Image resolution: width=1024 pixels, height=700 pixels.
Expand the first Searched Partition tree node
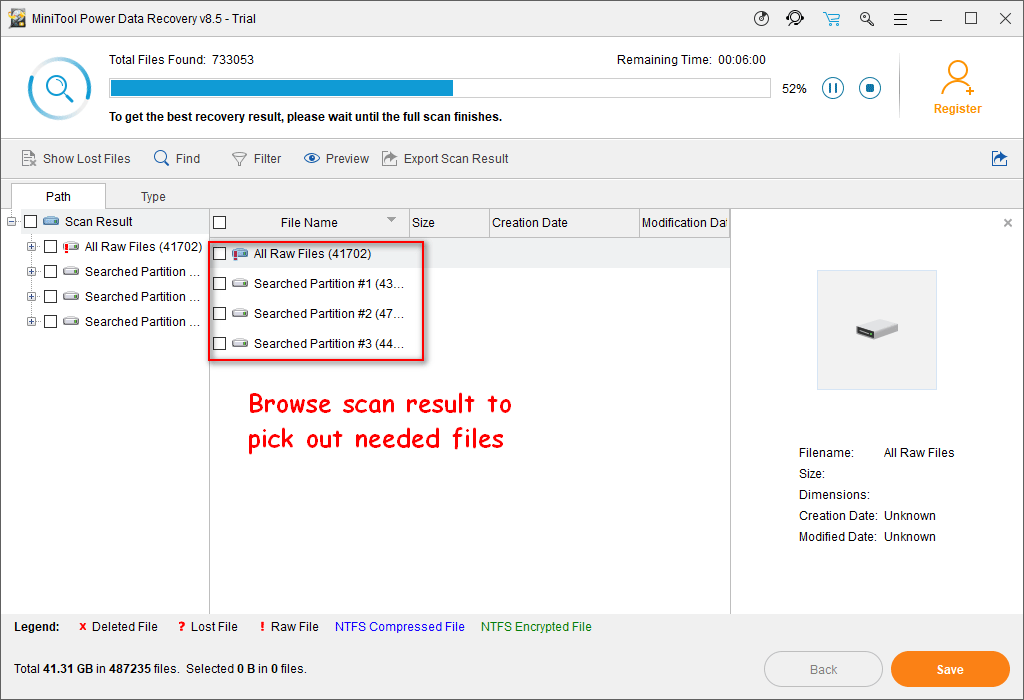point(31,272)
